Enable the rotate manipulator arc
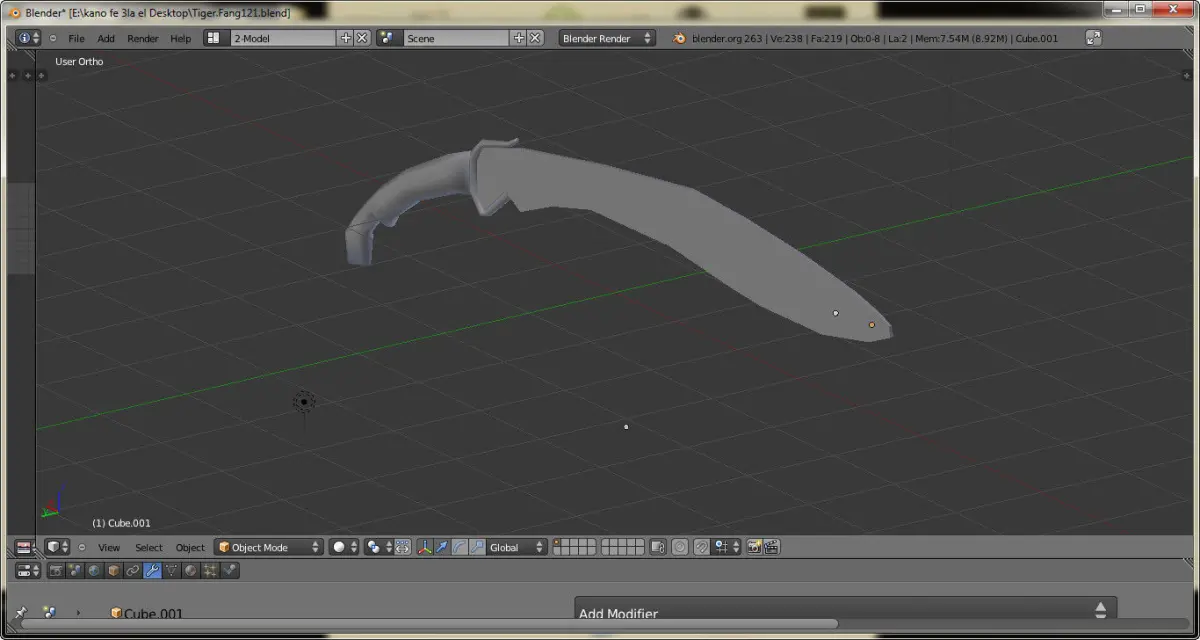The width and height of the screenshot is (1200, 640). [459, 547]
